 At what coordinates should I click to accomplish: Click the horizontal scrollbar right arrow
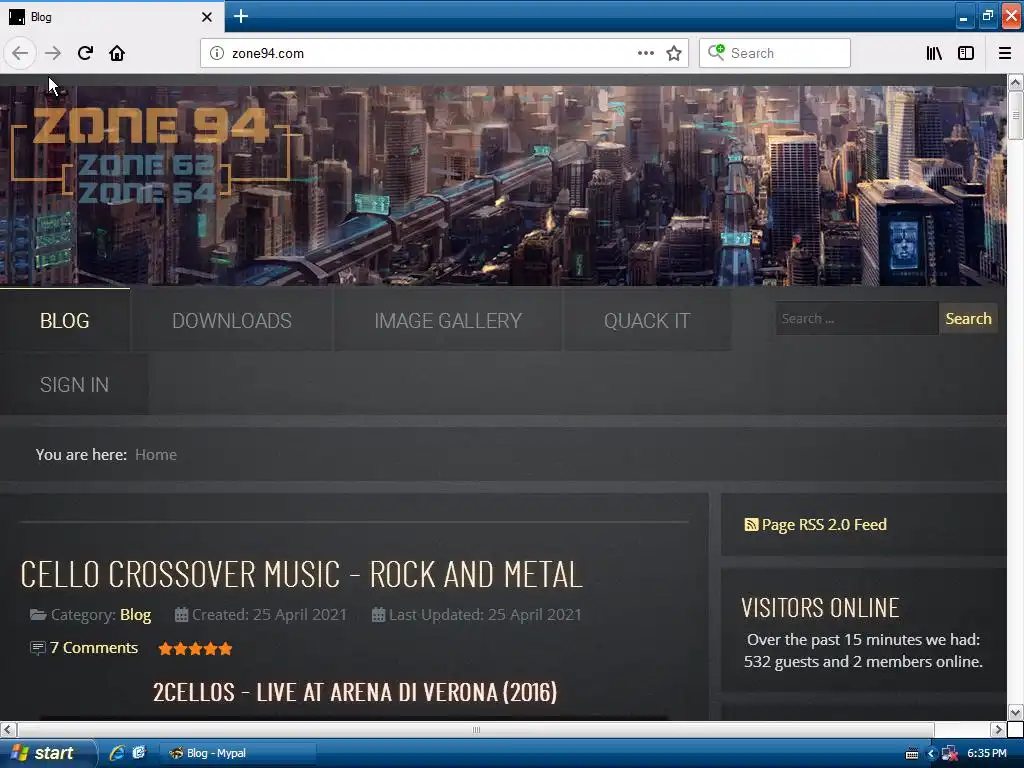(998, 729)
